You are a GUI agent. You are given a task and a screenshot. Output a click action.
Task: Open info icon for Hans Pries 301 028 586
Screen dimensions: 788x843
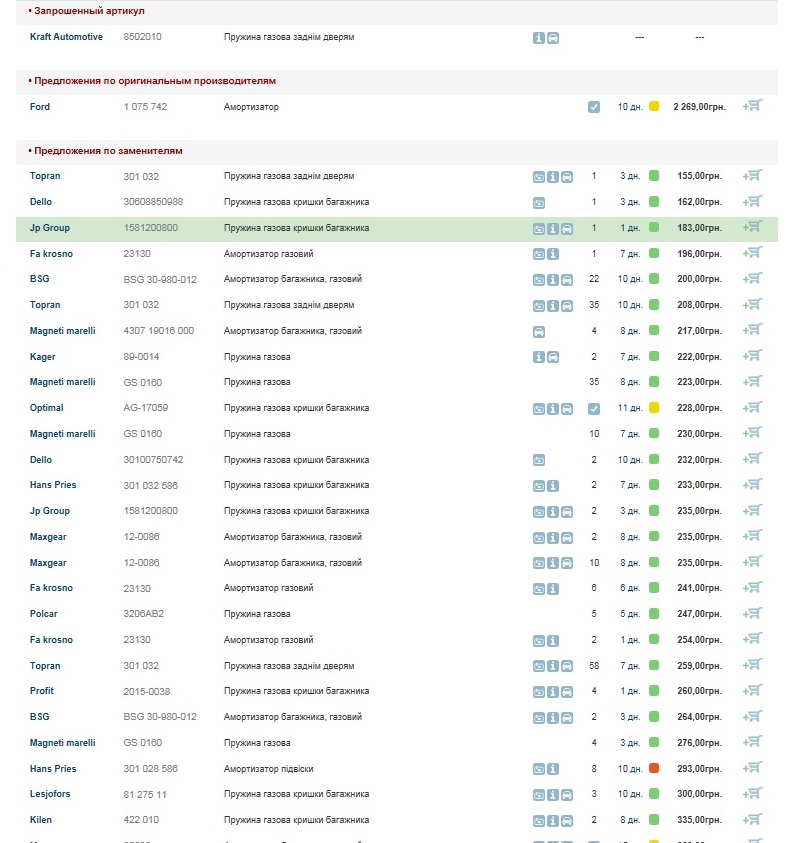(x=553, y=769)
